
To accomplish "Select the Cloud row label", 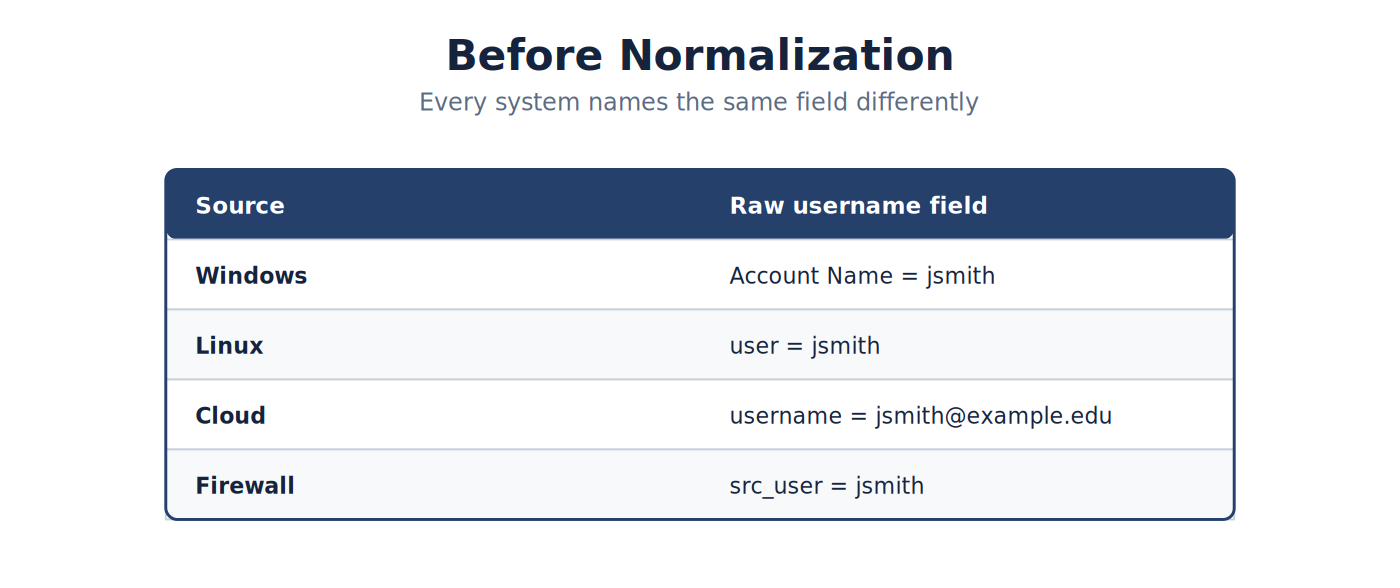I will [x=230, y=416].
